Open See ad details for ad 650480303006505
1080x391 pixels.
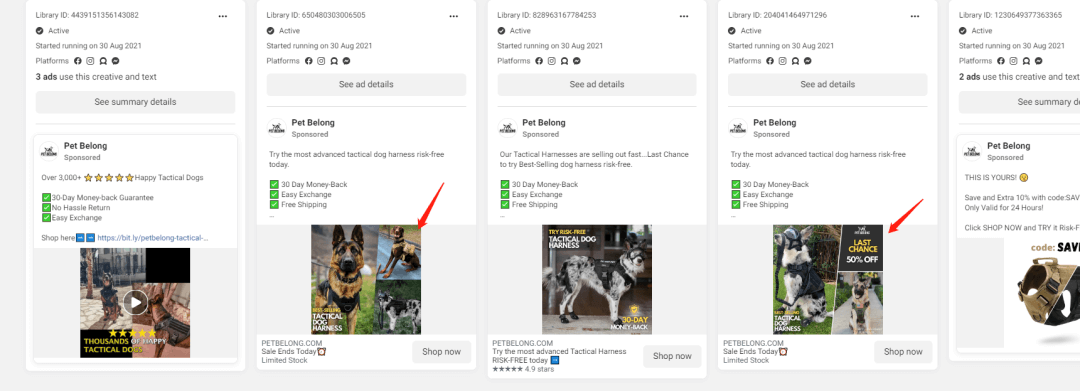tap(366, 85)
